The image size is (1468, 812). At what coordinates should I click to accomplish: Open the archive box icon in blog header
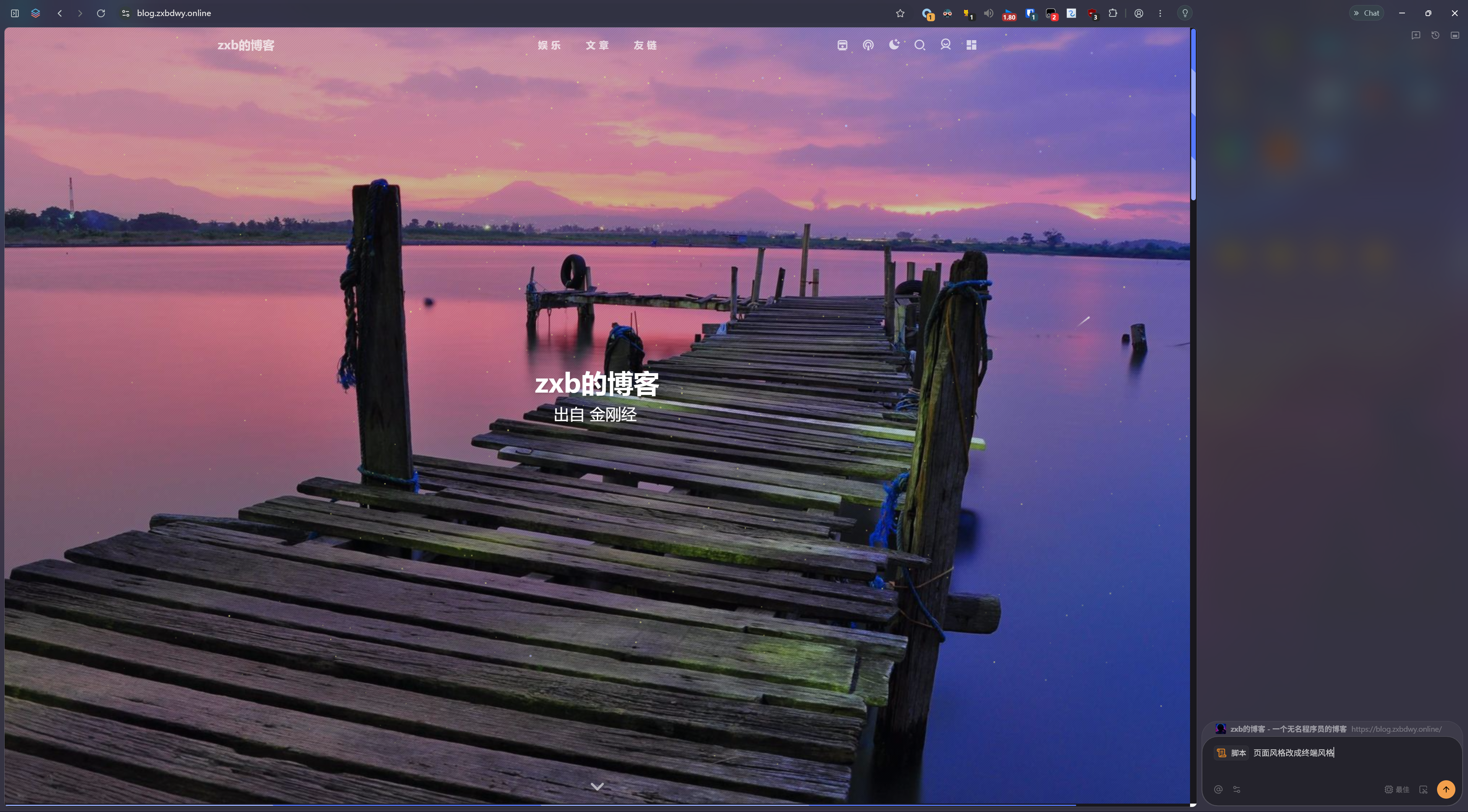(x=842, y=45)
